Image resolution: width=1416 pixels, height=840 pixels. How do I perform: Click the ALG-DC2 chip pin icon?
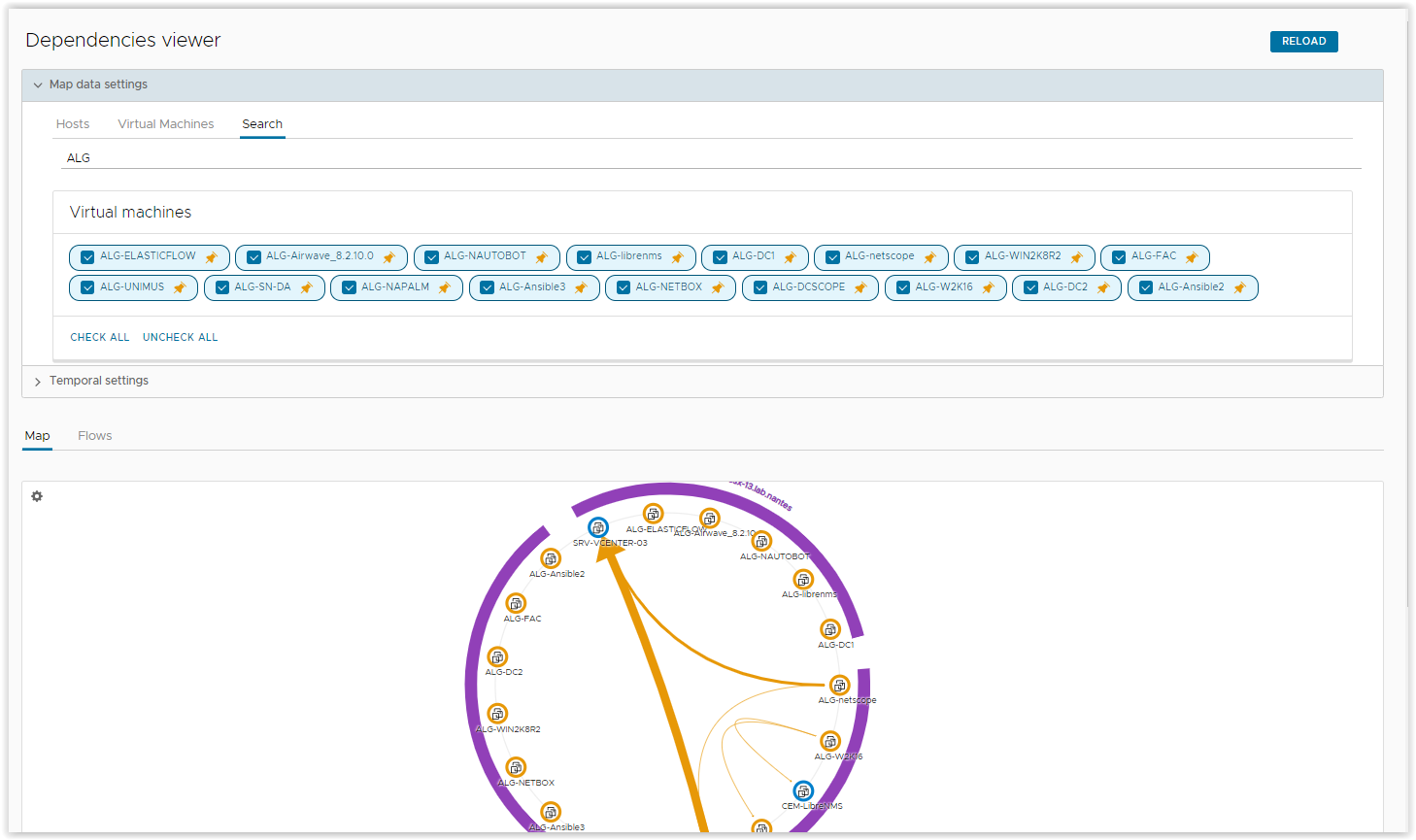point(1102,288)
